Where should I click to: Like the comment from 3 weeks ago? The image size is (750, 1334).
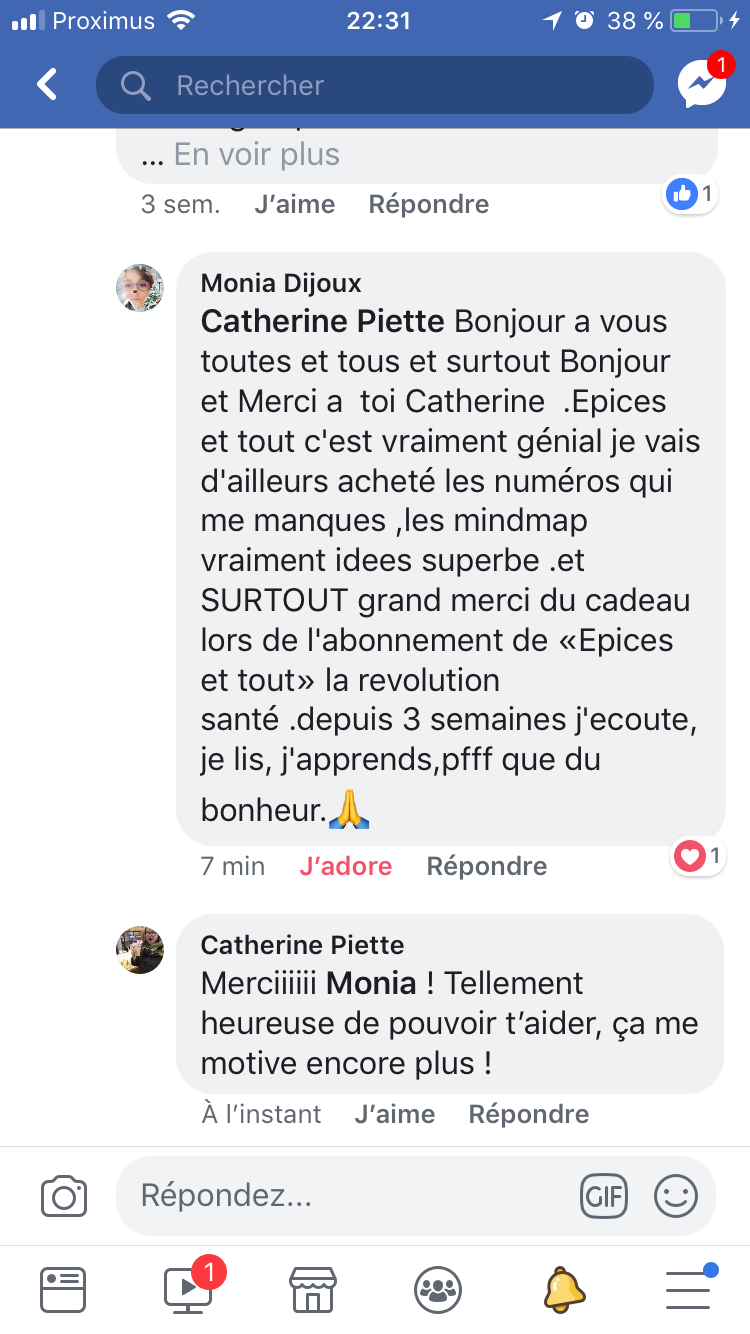[294, 205]
